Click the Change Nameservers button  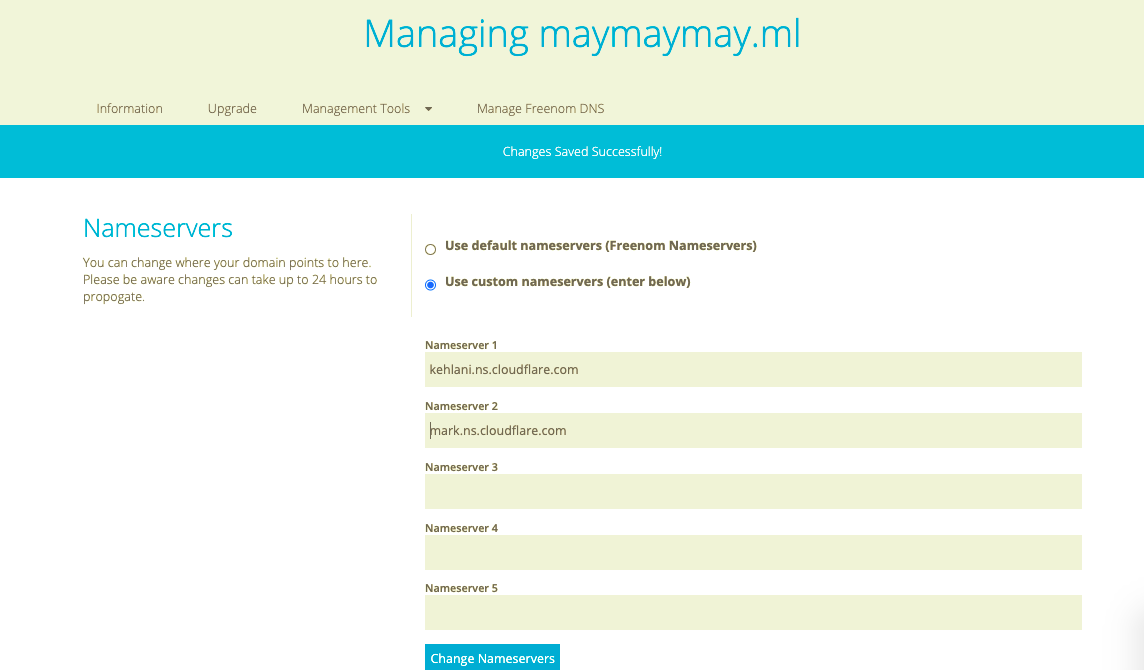pos(492,658)
